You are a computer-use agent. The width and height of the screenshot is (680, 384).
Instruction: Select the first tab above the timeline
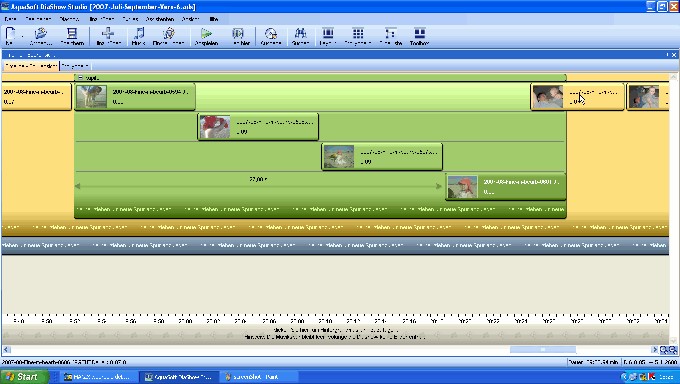coord(31,66)
